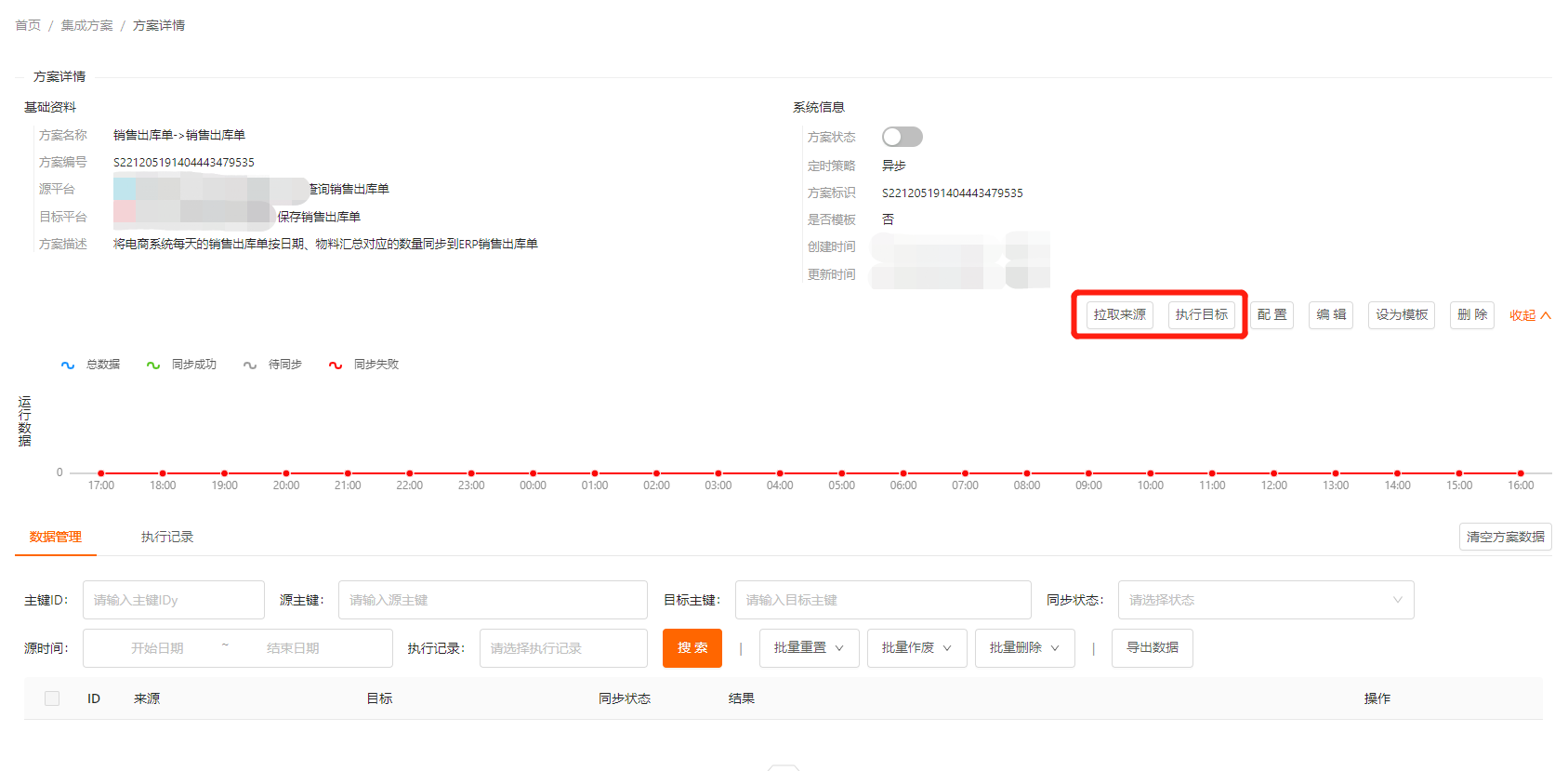Toggle the 待同步 gray legend icon
This screenshot has height=771, width=1568.
pyautogui.click(x=250, y=366)
